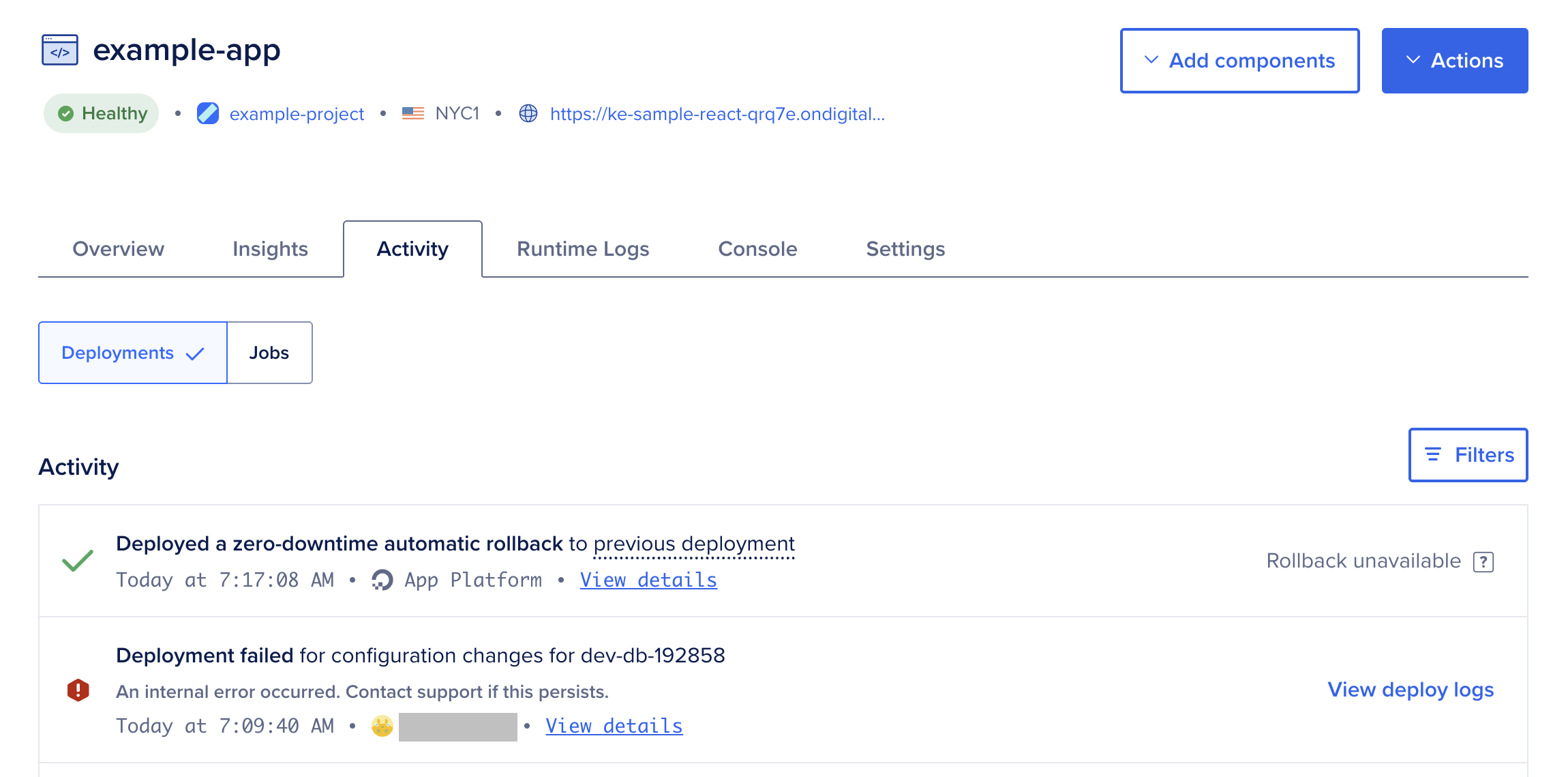Click the user avatar emoji on failed deployment
This screenshot has height=777, width=1568.
tap(380, 725)
